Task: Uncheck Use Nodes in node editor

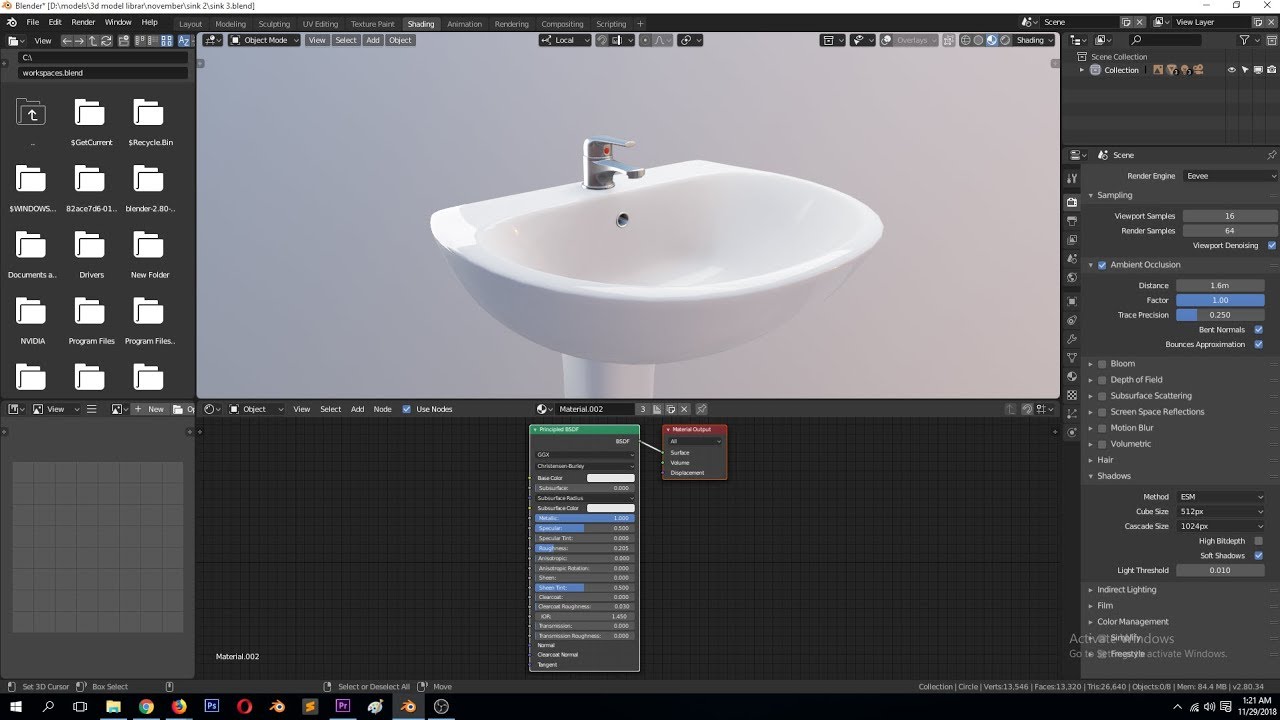Action: (406, 409)
